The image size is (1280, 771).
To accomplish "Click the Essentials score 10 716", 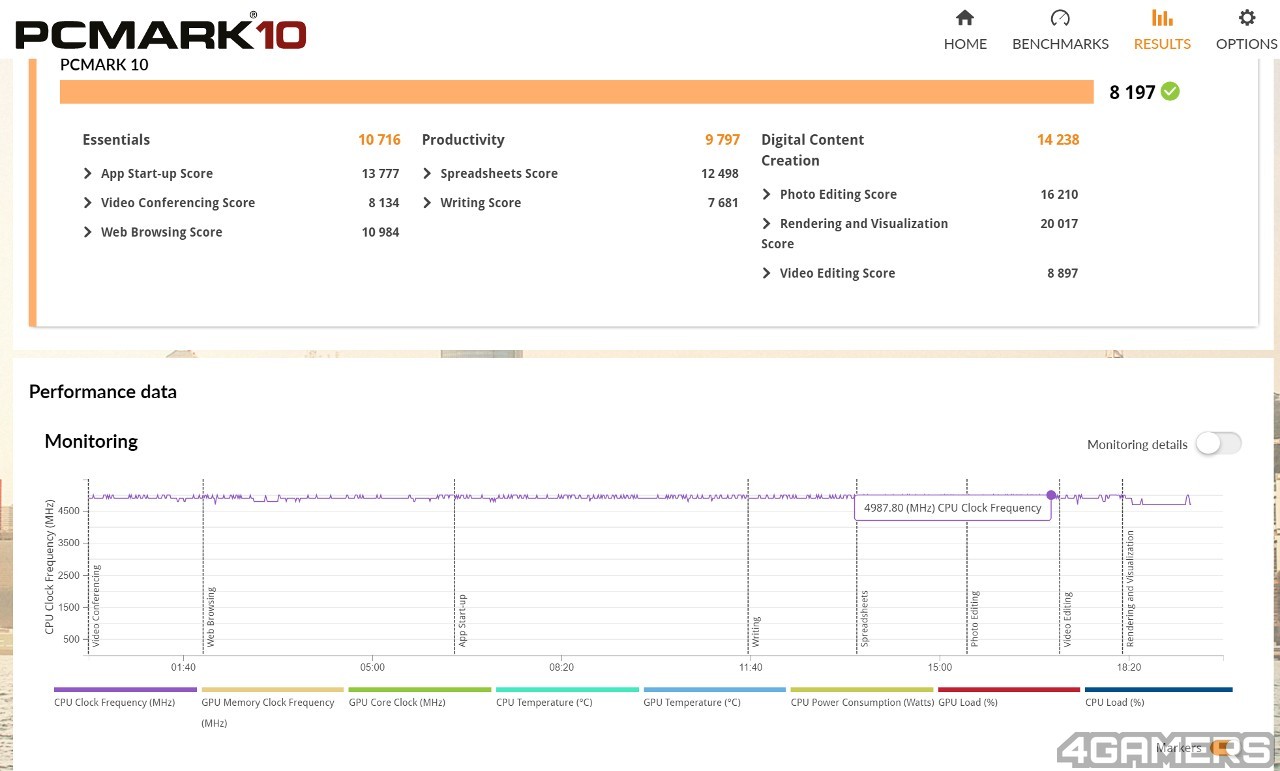I will pyautogui.click(x=379, y=140).
